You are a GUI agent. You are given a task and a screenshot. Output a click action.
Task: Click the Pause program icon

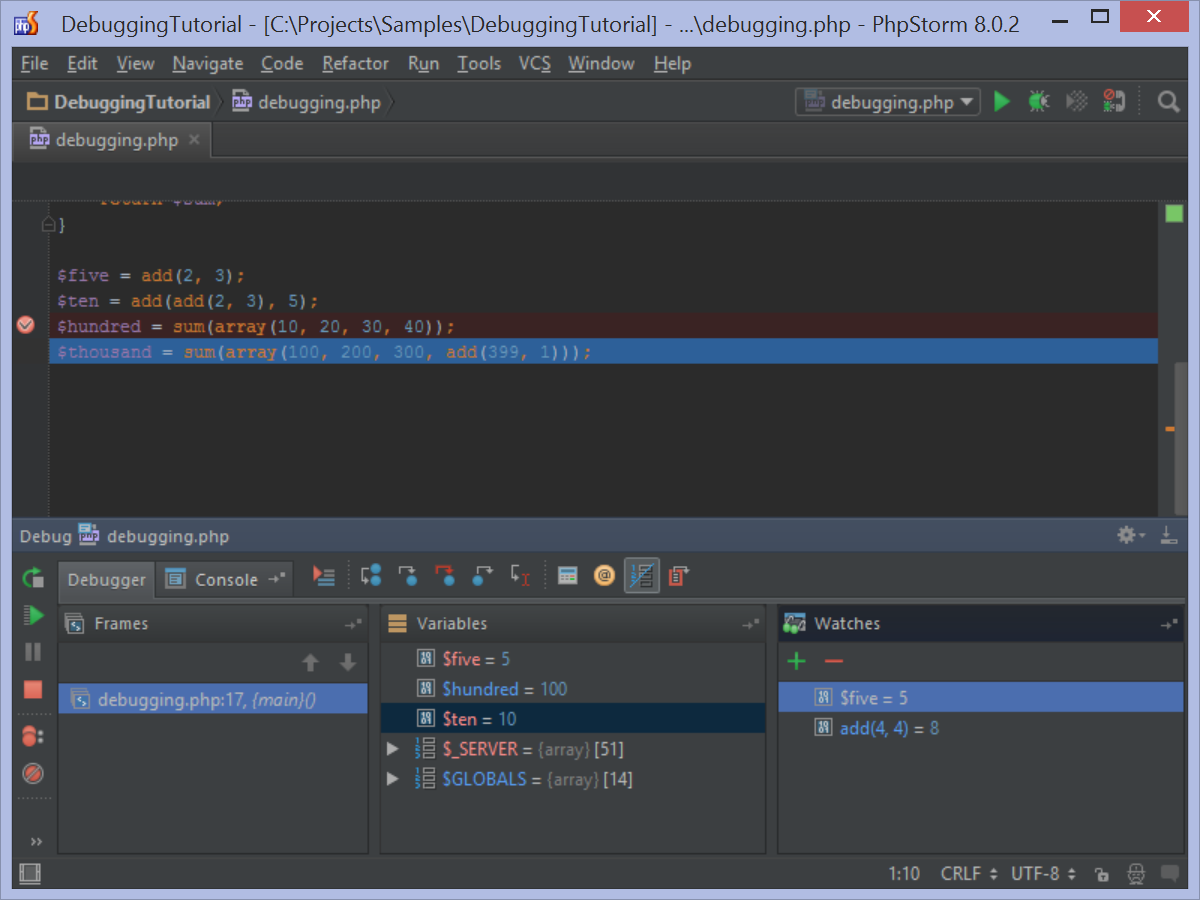[x=33, y=652]
